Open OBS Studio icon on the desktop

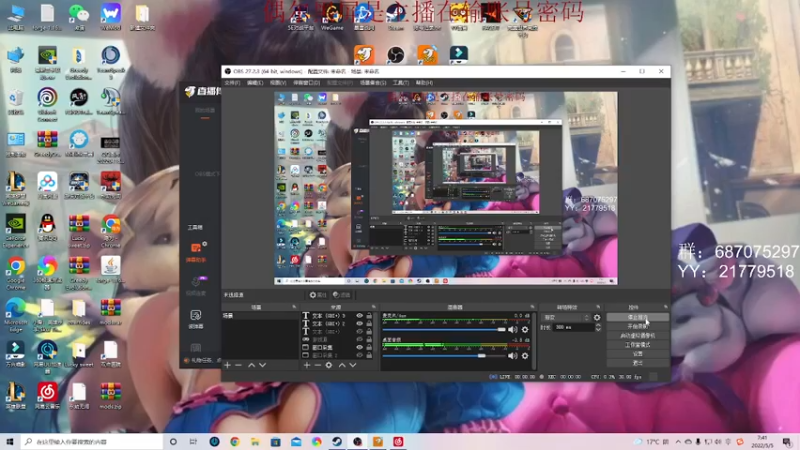(x=395, y=54)
